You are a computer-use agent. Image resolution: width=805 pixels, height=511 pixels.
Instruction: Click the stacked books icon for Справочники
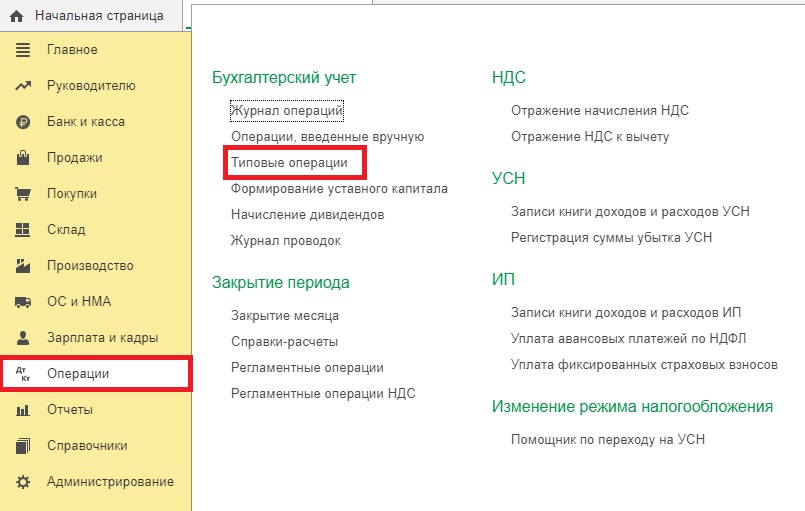[23, 446]
